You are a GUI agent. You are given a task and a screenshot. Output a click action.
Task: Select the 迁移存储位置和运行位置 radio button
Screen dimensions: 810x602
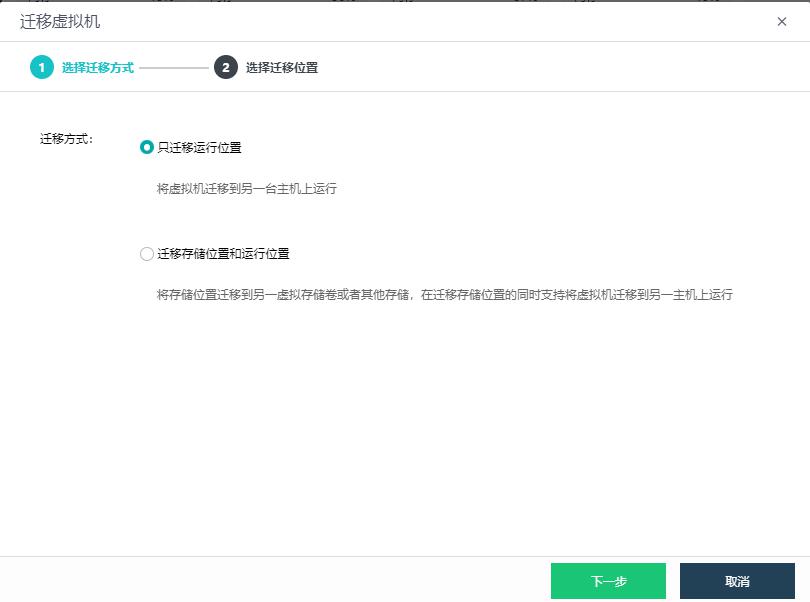147,254
